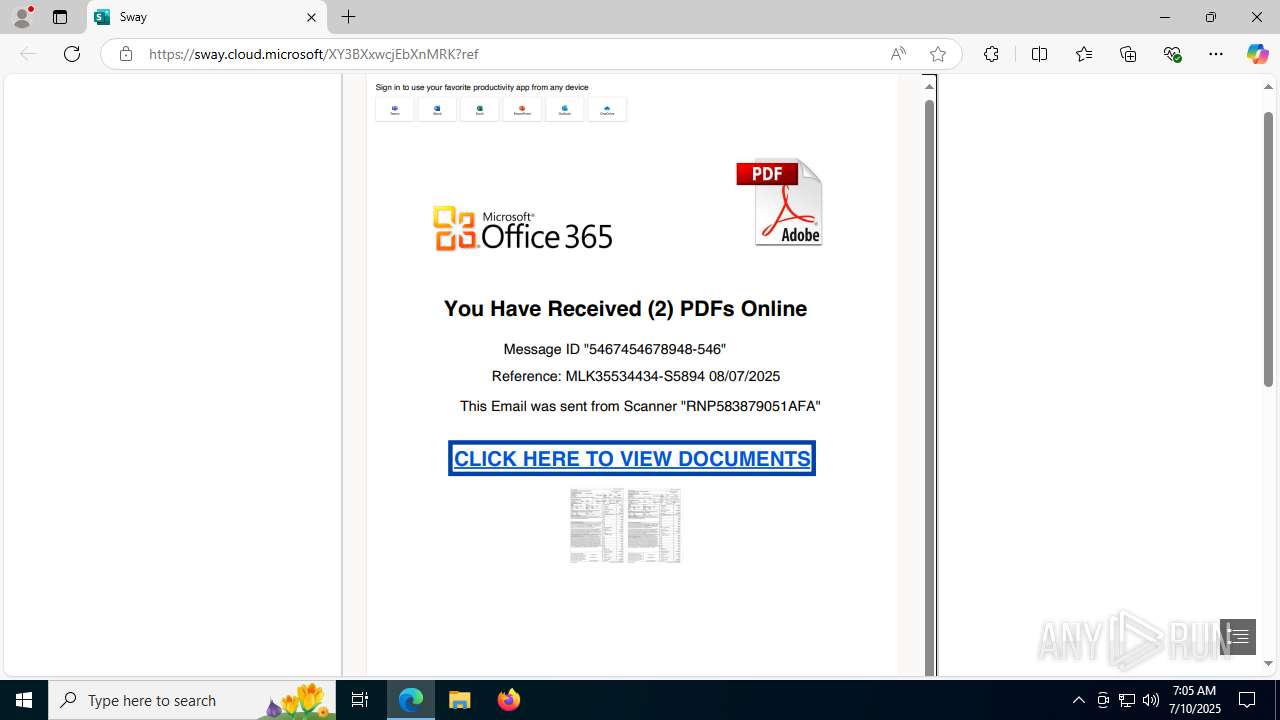The height and width of the screenshot is (720, 1280).
Task: Click the page scrollbar down arrow
Action: coord(1268,663)
